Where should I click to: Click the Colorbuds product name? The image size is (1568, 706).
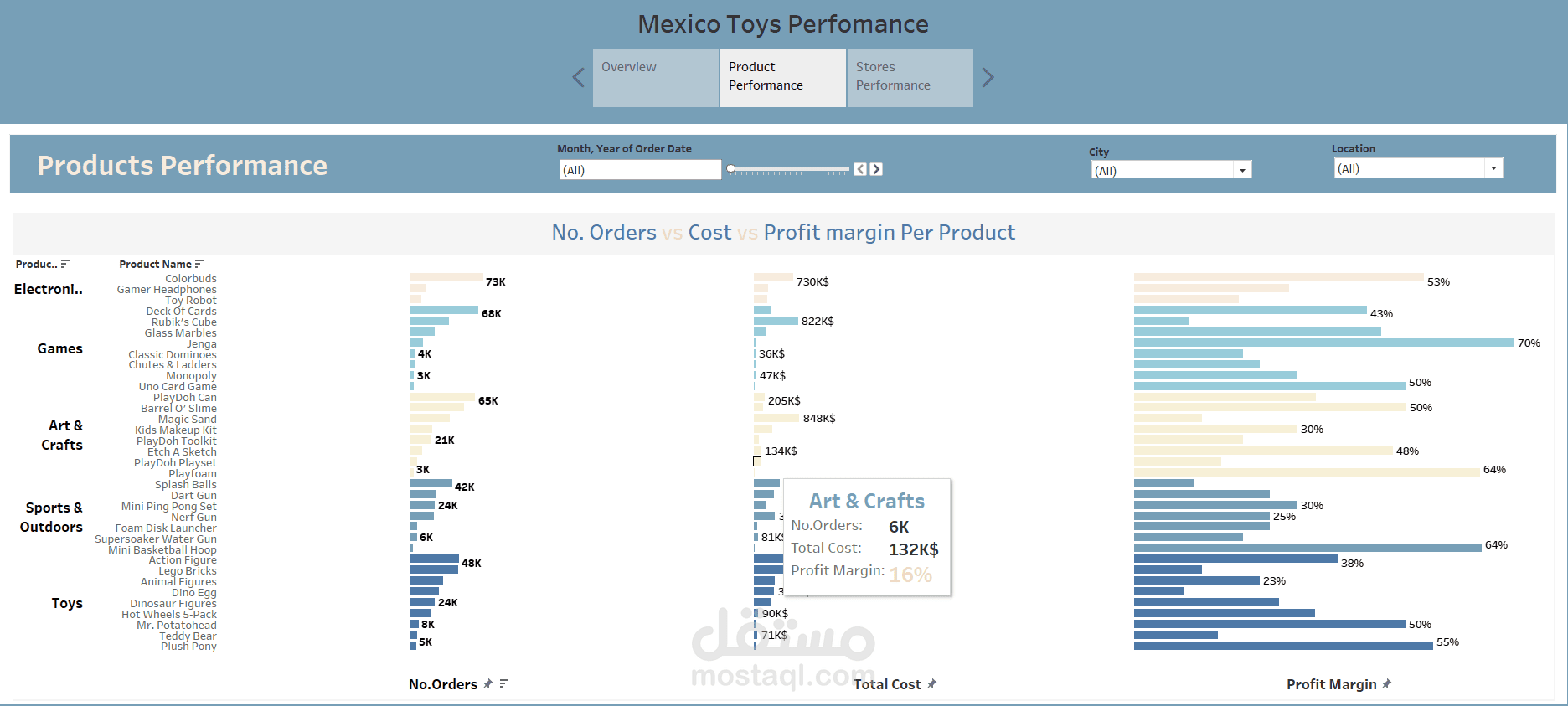click(x=191, y=279)
